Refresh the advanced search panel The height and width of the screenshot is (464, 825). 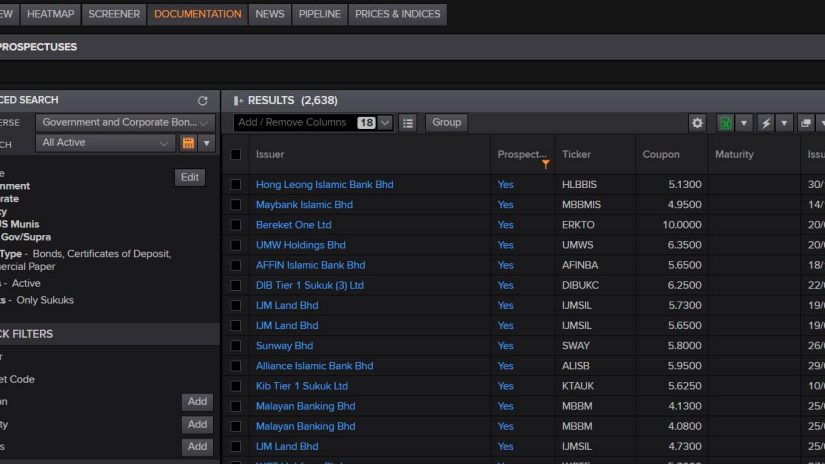tap(203, 100)
